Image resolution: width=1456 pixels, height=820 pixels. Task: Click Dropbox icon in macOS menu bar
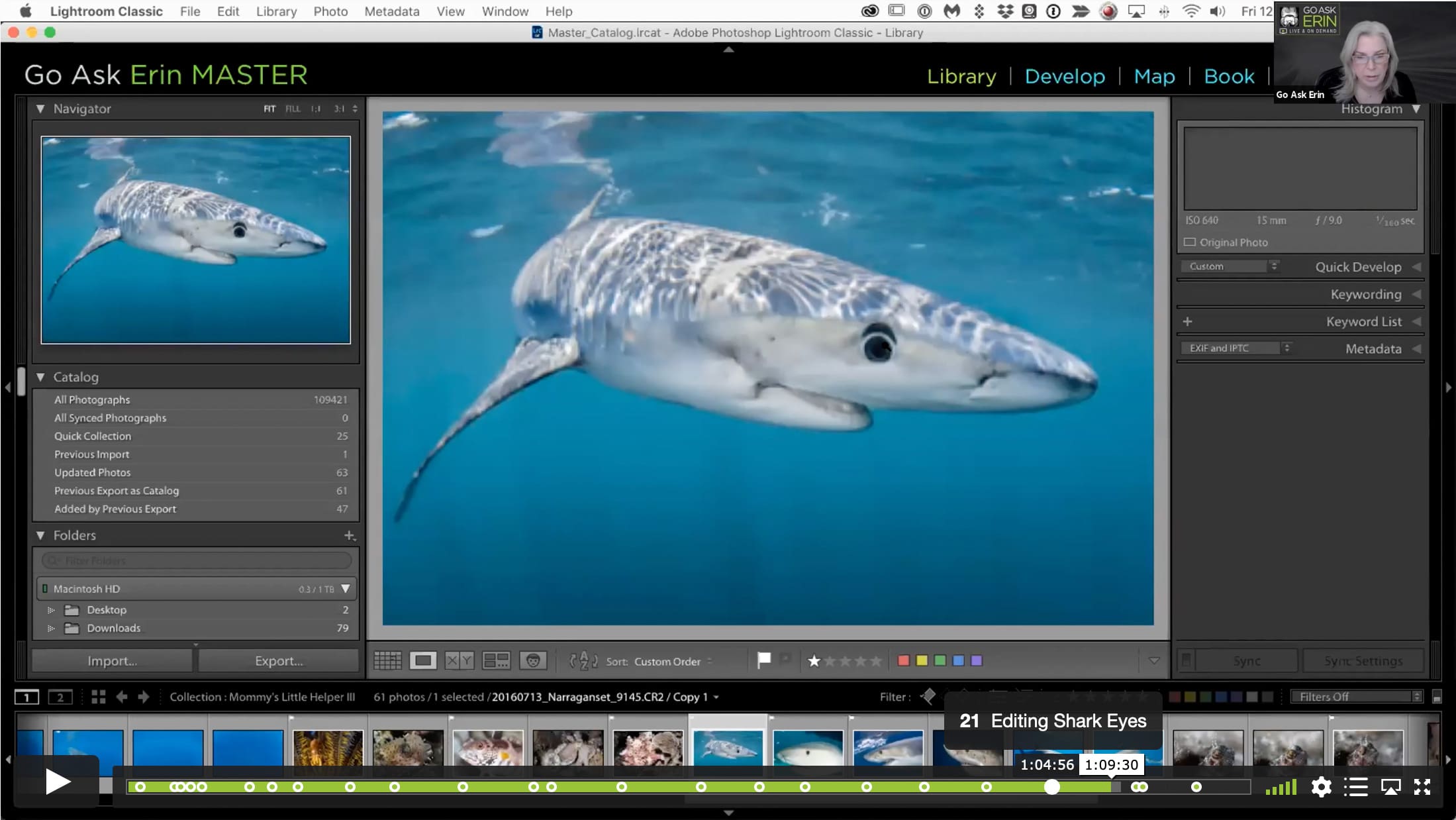tap(1005, 11)
